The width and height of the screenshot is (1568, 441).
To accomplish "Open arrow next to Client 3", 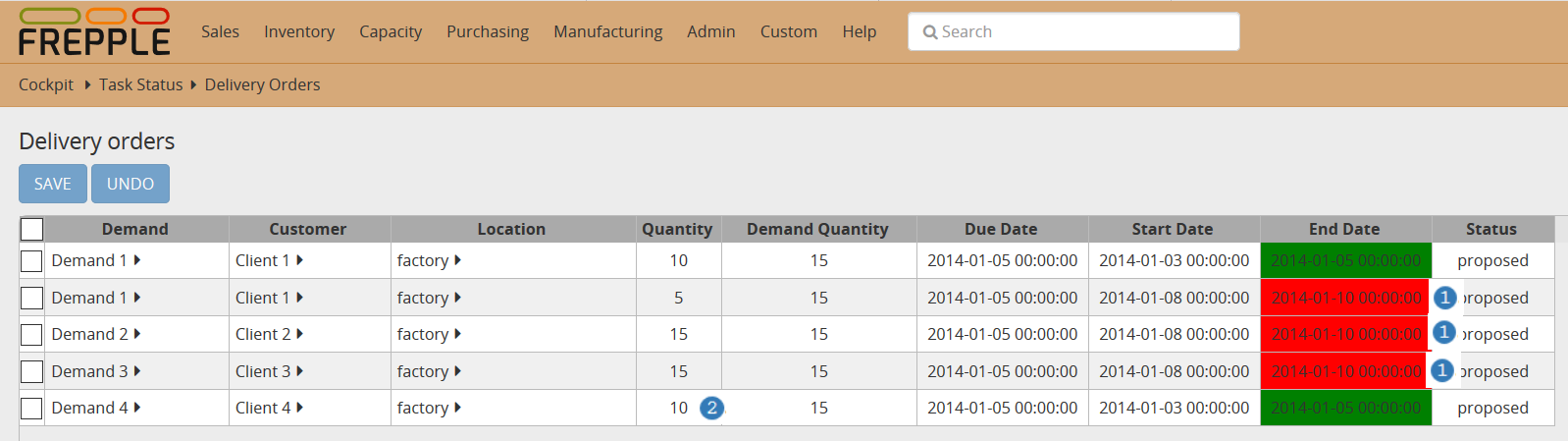I will pyautogui.click(x=299, y=370).
